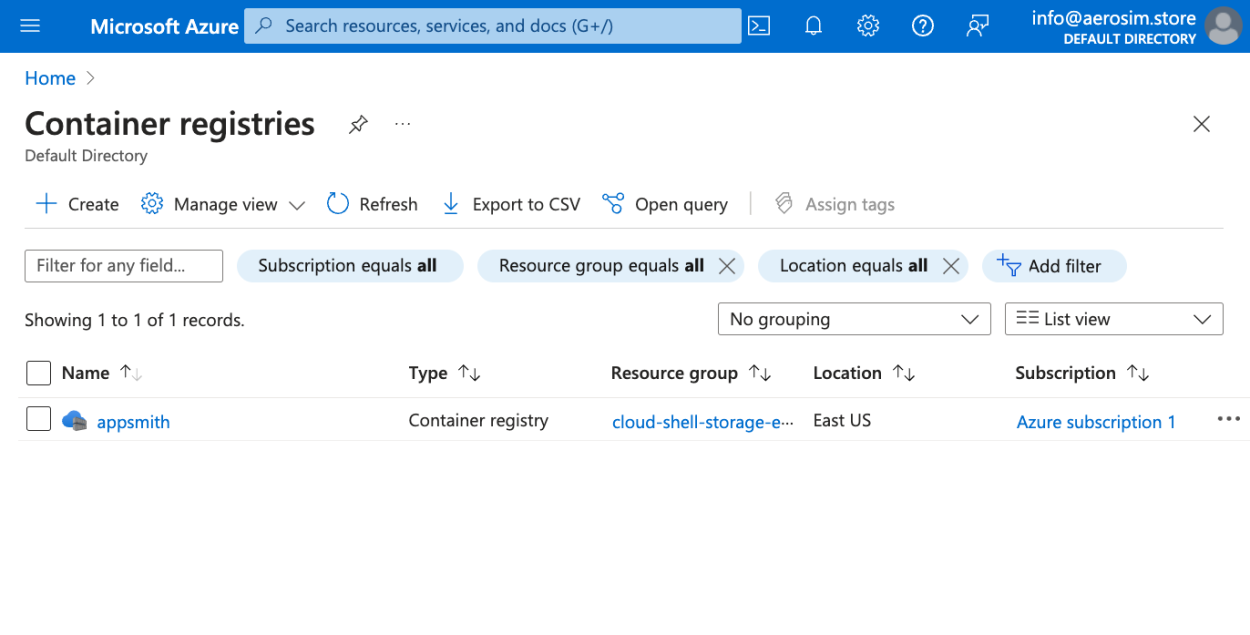Open the List view dropdown
Screen dimensions: 1250x635
coord(1112,319)
